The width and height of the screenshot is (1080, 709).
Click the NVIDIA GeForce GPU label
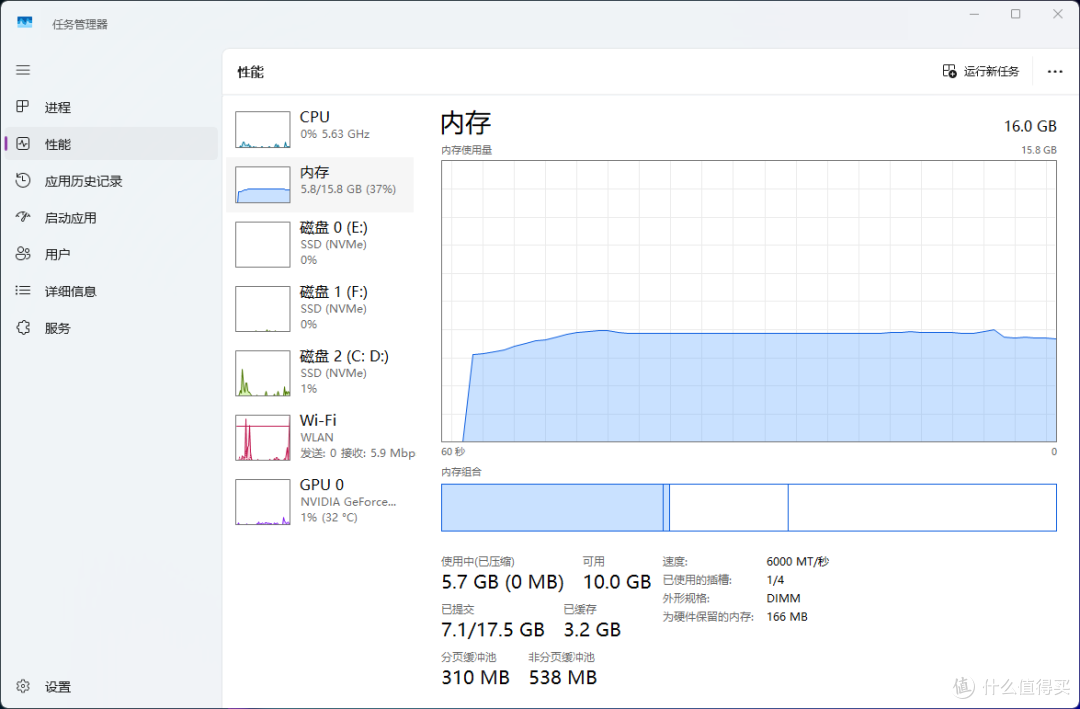pyautogui.click(x=348, y=502)
